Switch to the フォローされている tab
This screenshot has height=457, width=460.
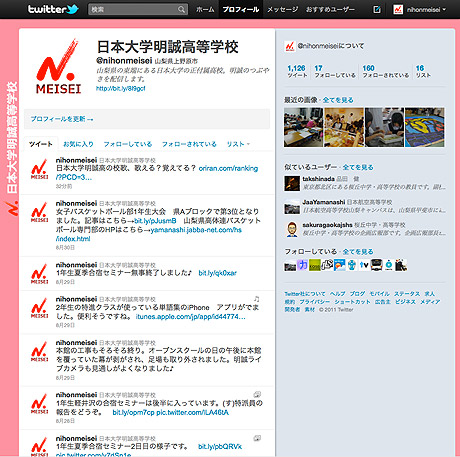(x=189, y=144)
